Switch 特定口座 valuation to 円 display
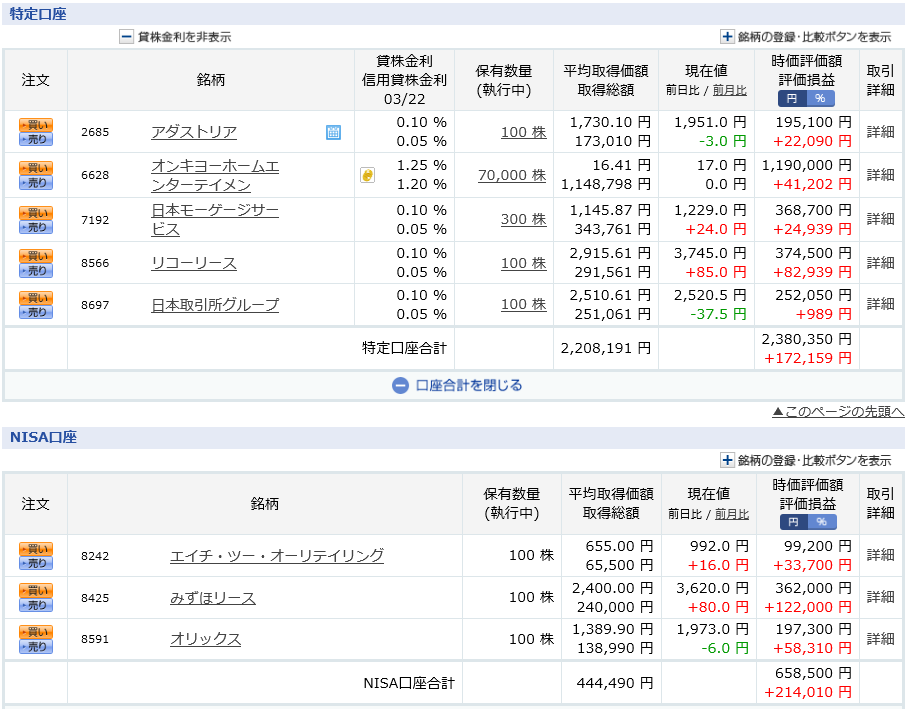The image size is (911, 709). click(792, 98)
